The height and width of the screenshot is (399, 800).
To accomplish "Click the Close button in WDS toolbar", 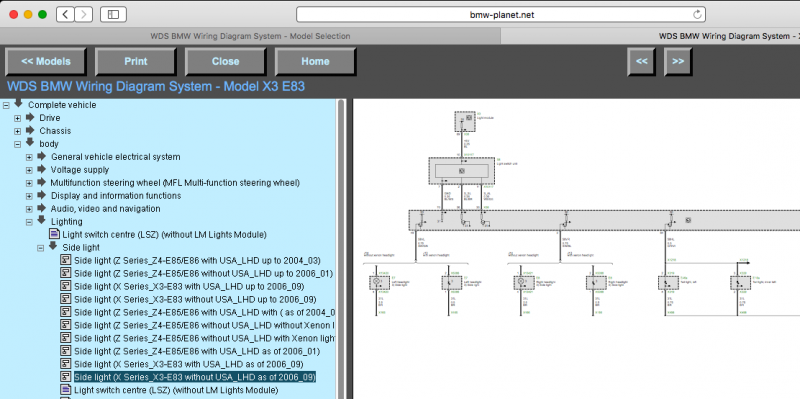I will click(226, 62).
